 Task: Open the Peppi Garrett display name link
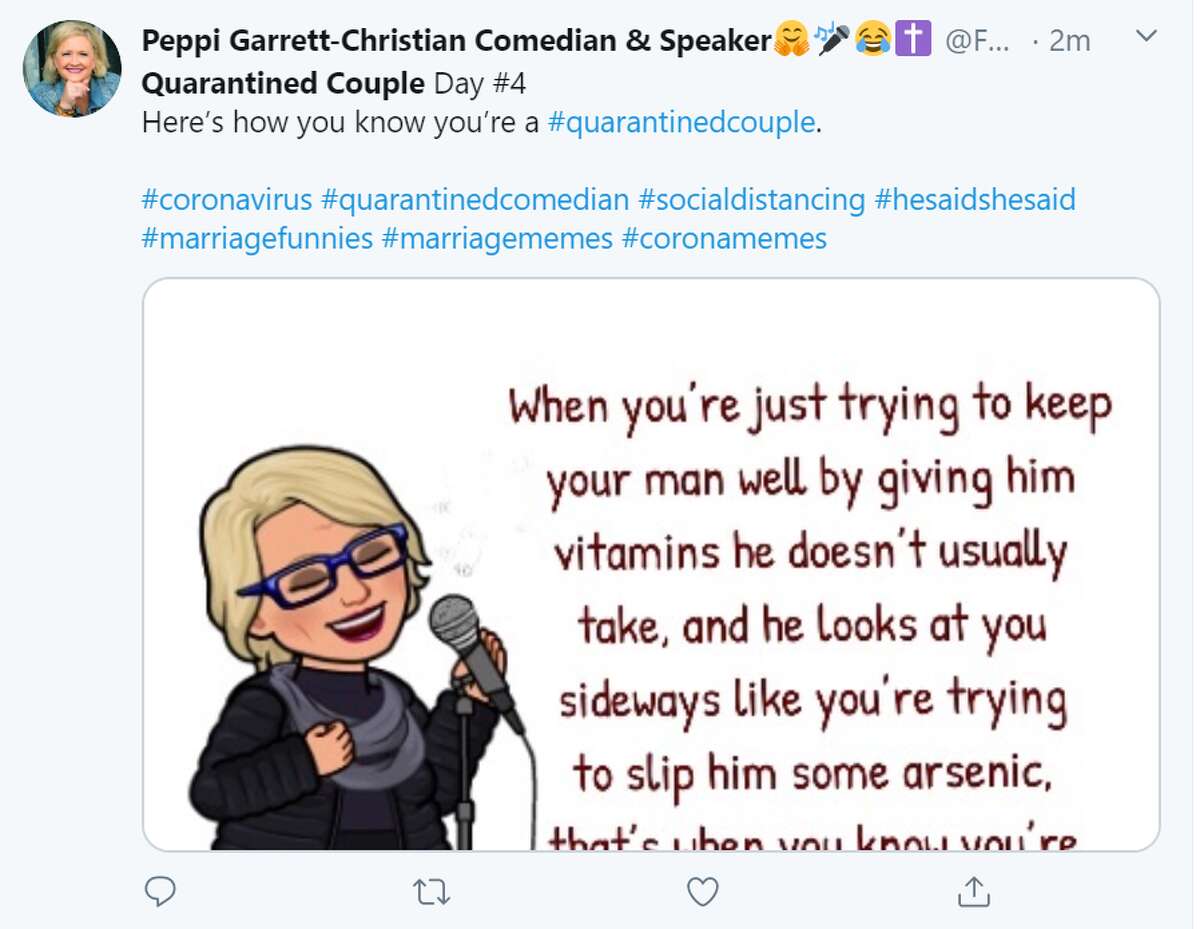(456, 41)
